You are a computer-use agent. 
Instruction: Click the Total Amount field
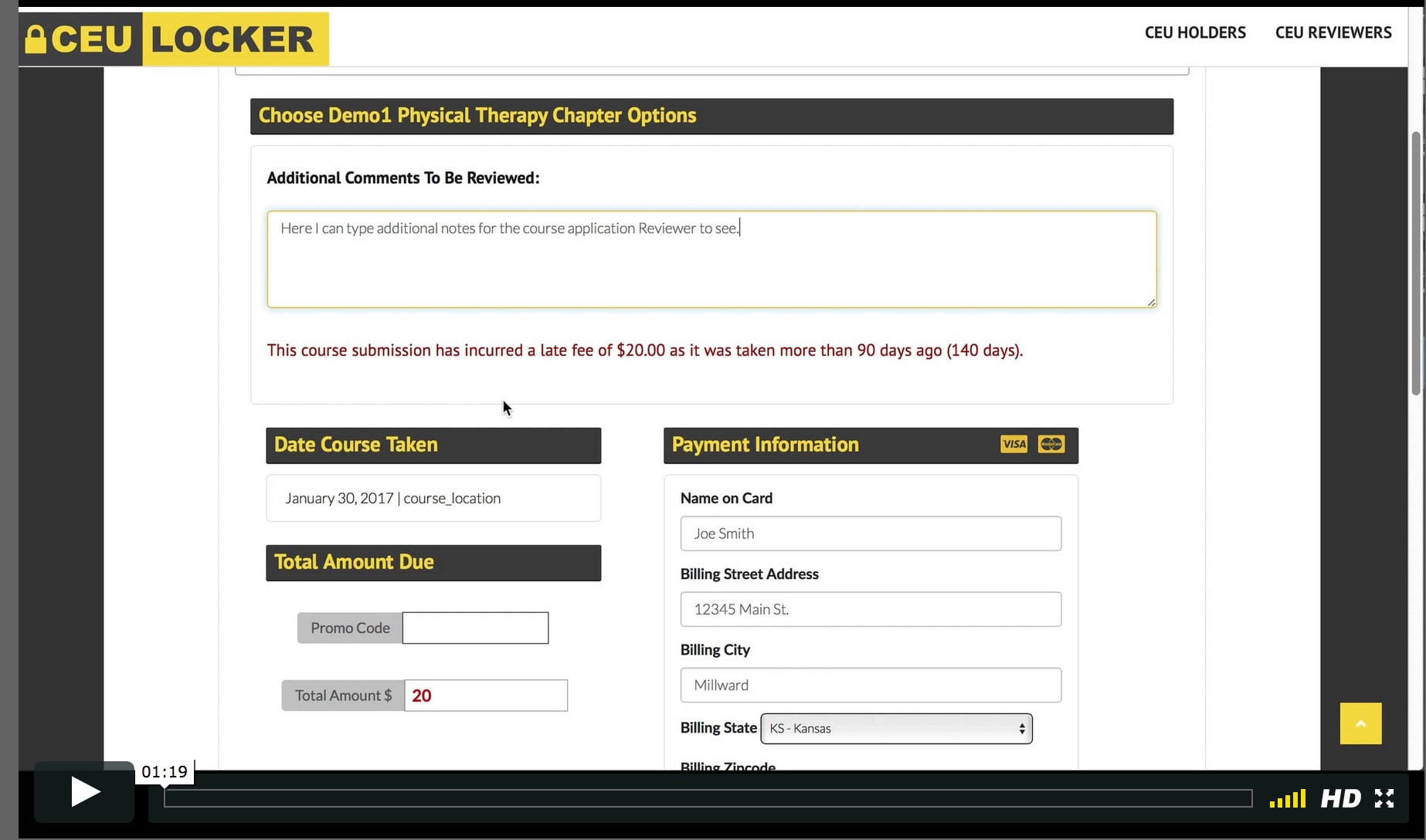coord(486,696)
